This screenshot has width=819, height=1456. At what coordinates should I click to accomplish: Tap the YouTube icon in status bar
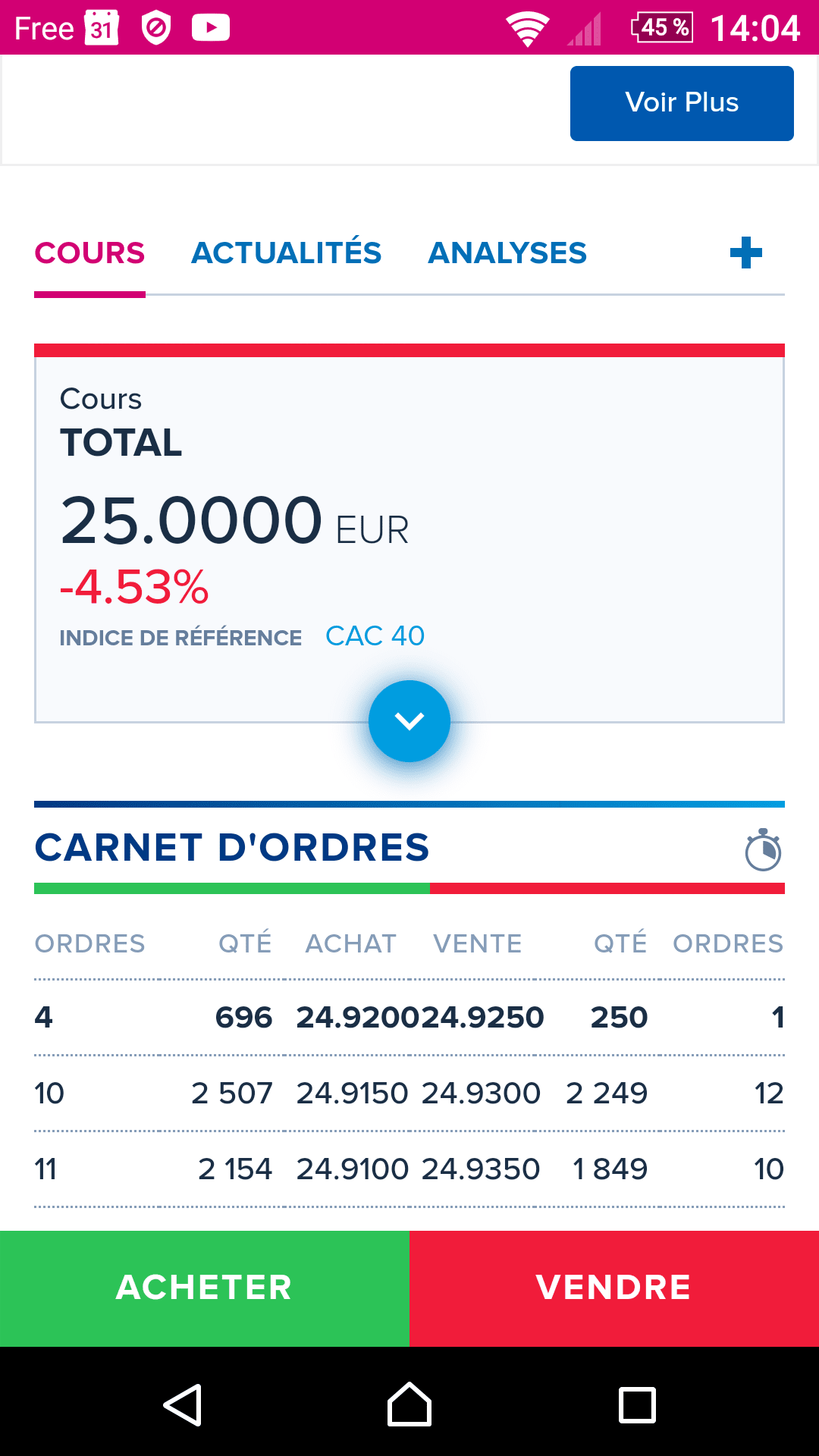pos(211,28)
